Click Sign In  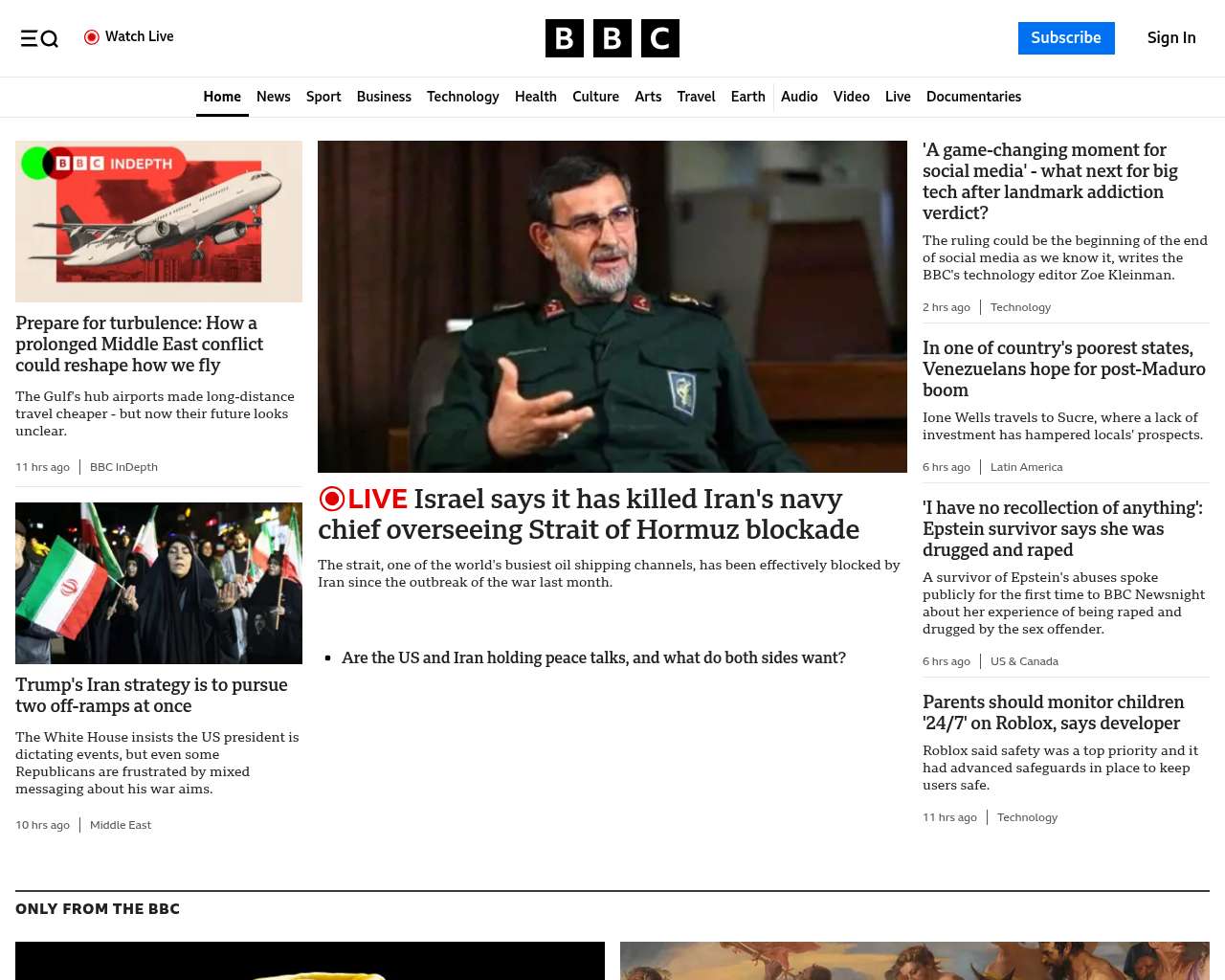pos(1170,38)
